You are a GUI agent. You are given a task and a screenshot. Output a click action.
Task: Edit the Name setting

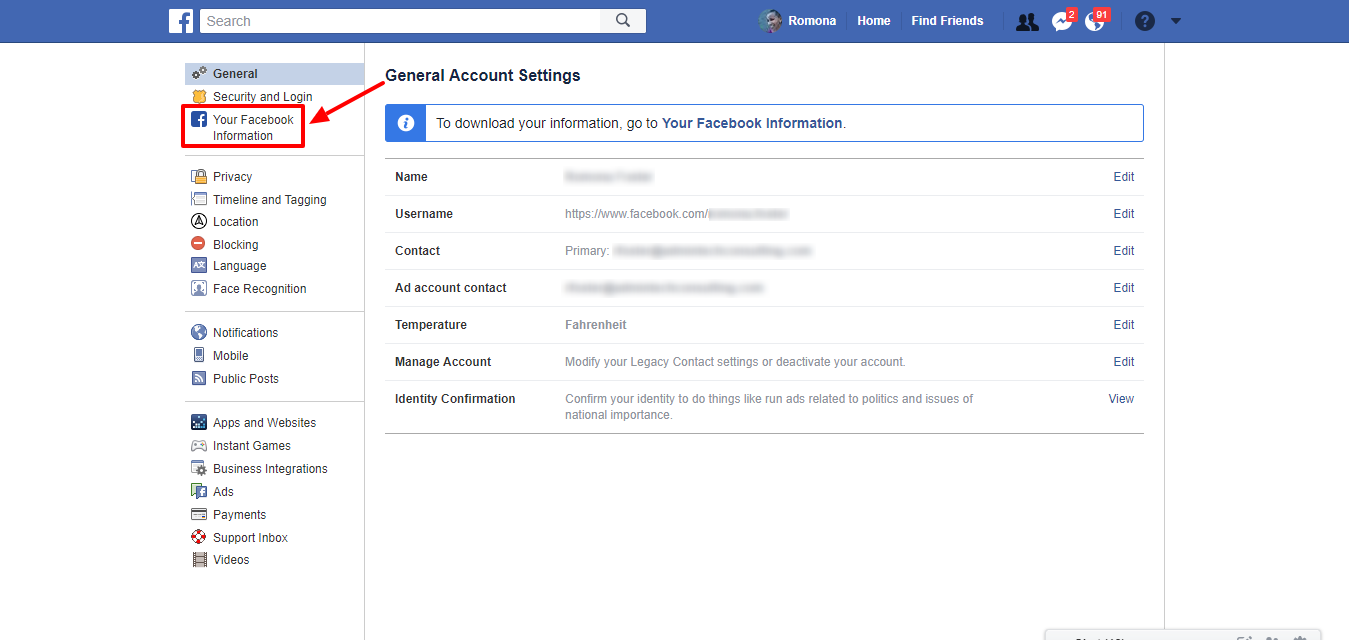point(1124,177)
